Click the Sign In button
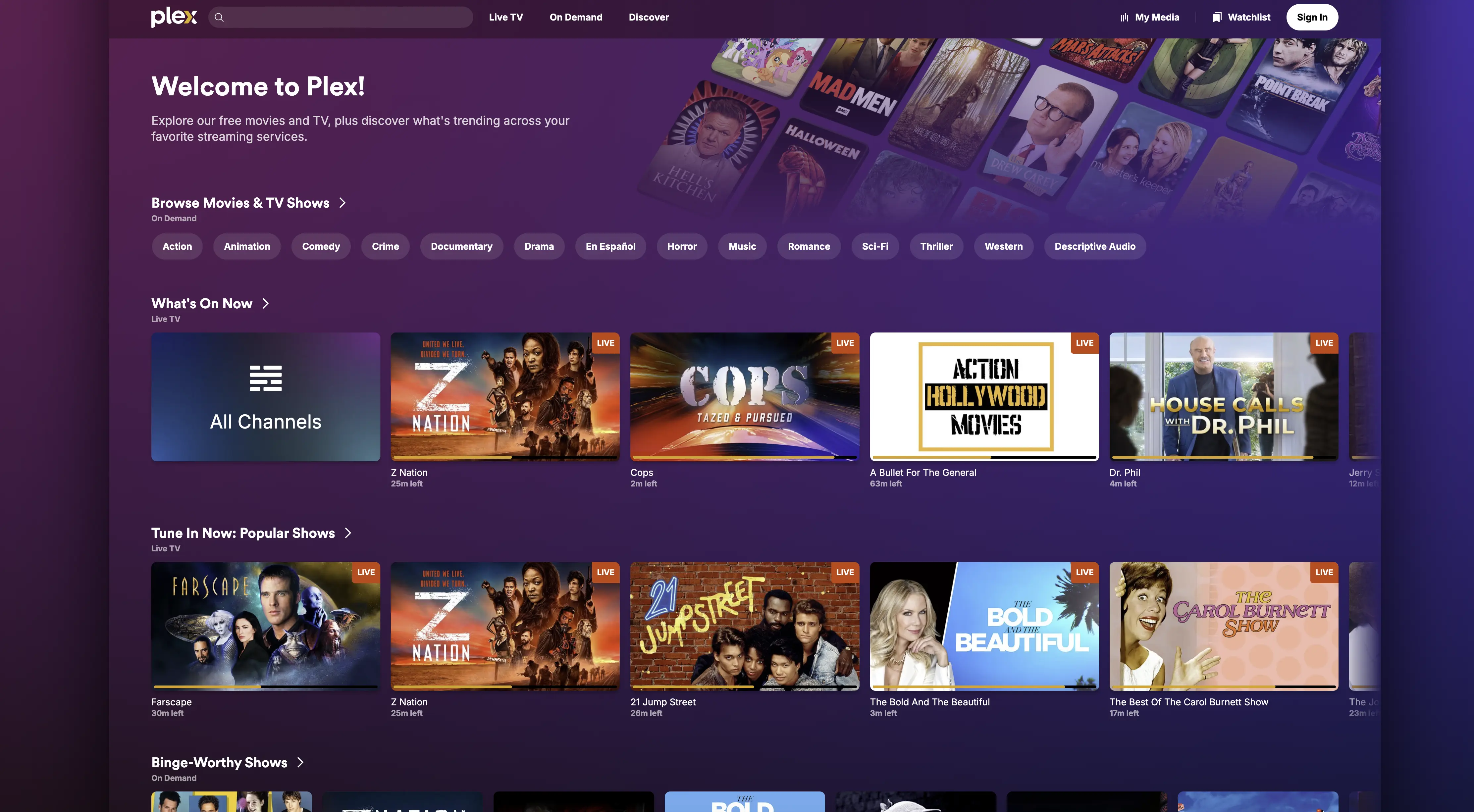The height and width of the screenshot is (812, 1474). click(1312, 17)
